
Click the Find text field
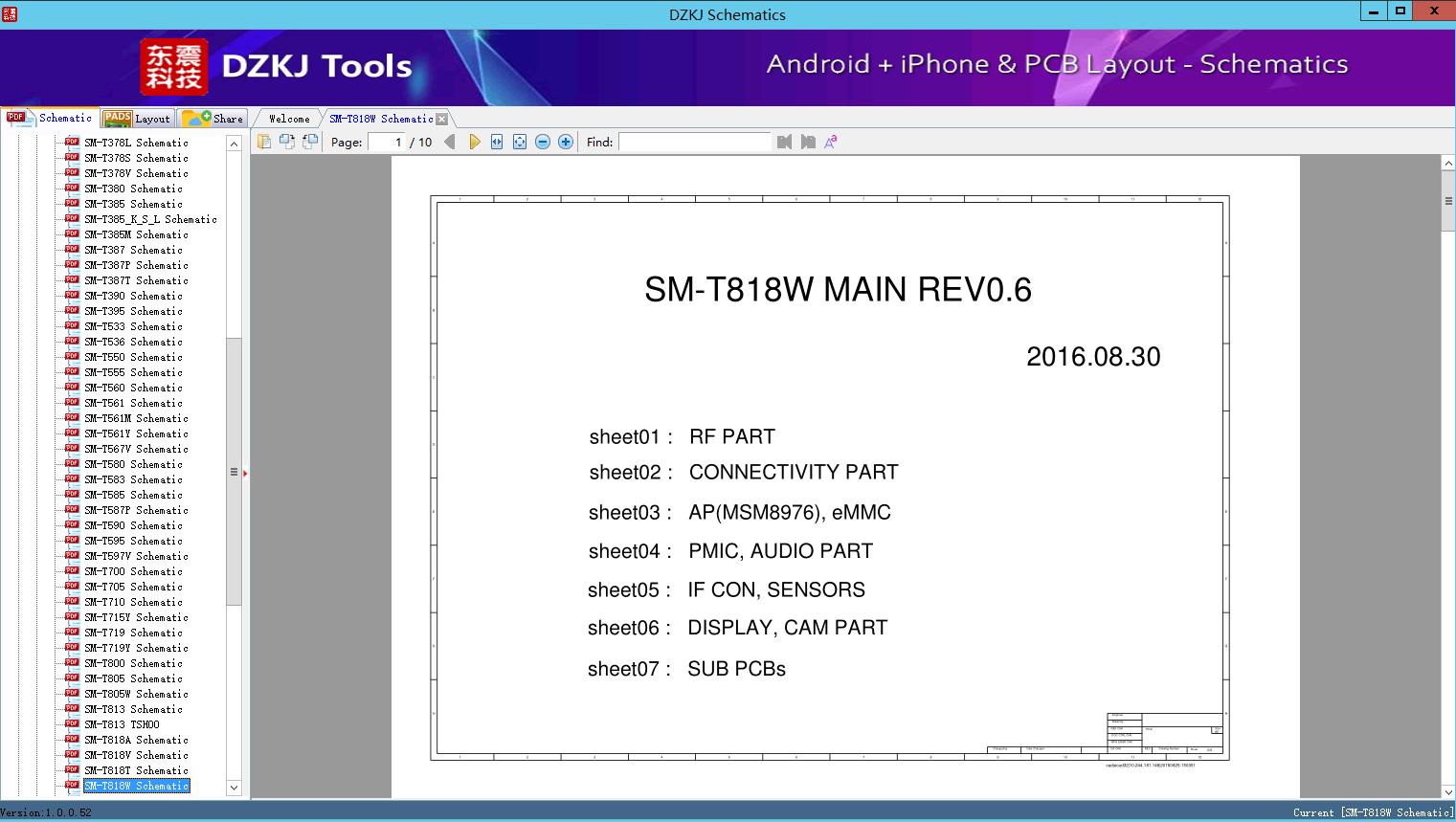point(694,142)
